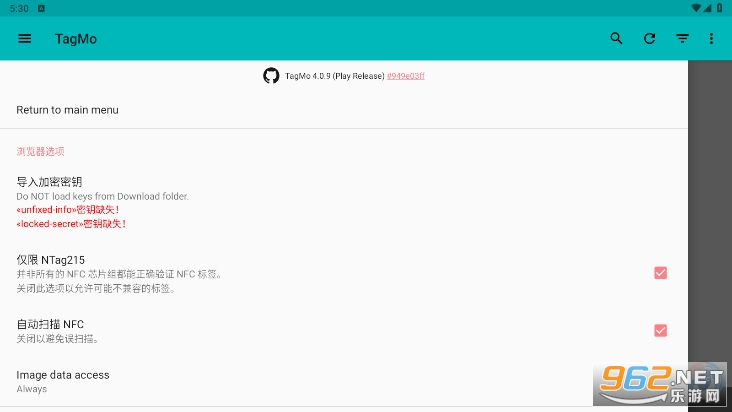Open the #949e03ff commit link
The image size is (732, 412).
406,76
